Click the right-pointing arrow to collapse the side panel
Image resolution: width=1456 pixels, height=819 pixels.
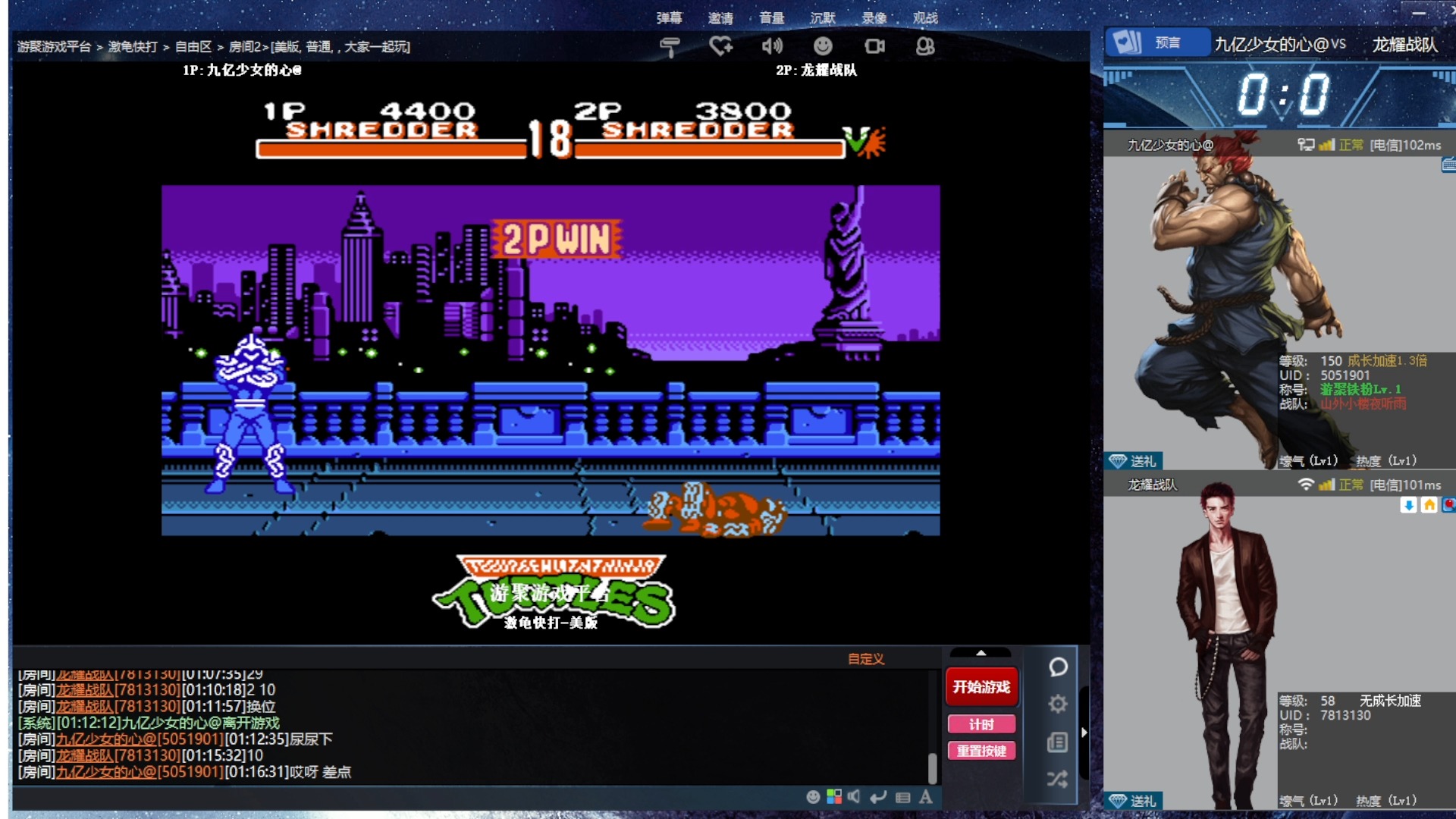[x=1084, y=733]
